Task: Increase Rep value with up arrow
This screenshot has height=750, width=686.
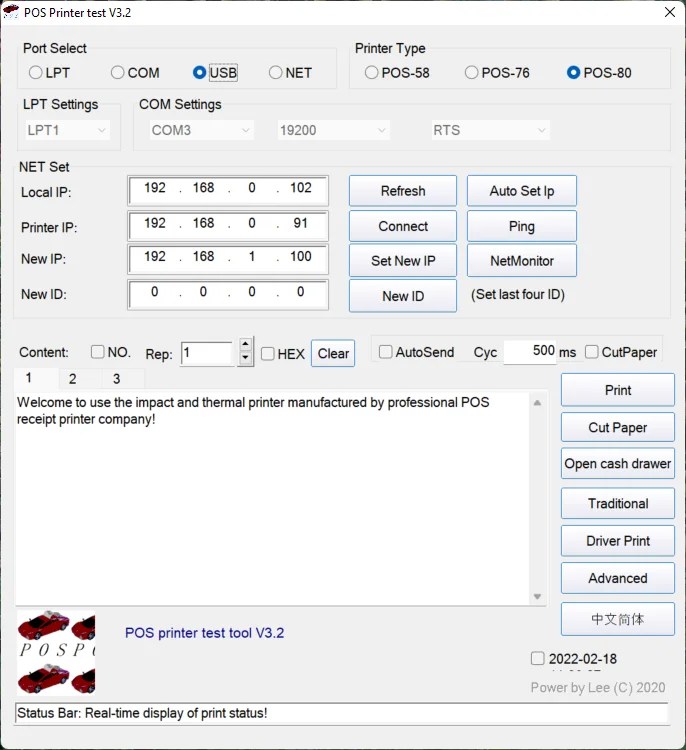Action: [246, 346]
